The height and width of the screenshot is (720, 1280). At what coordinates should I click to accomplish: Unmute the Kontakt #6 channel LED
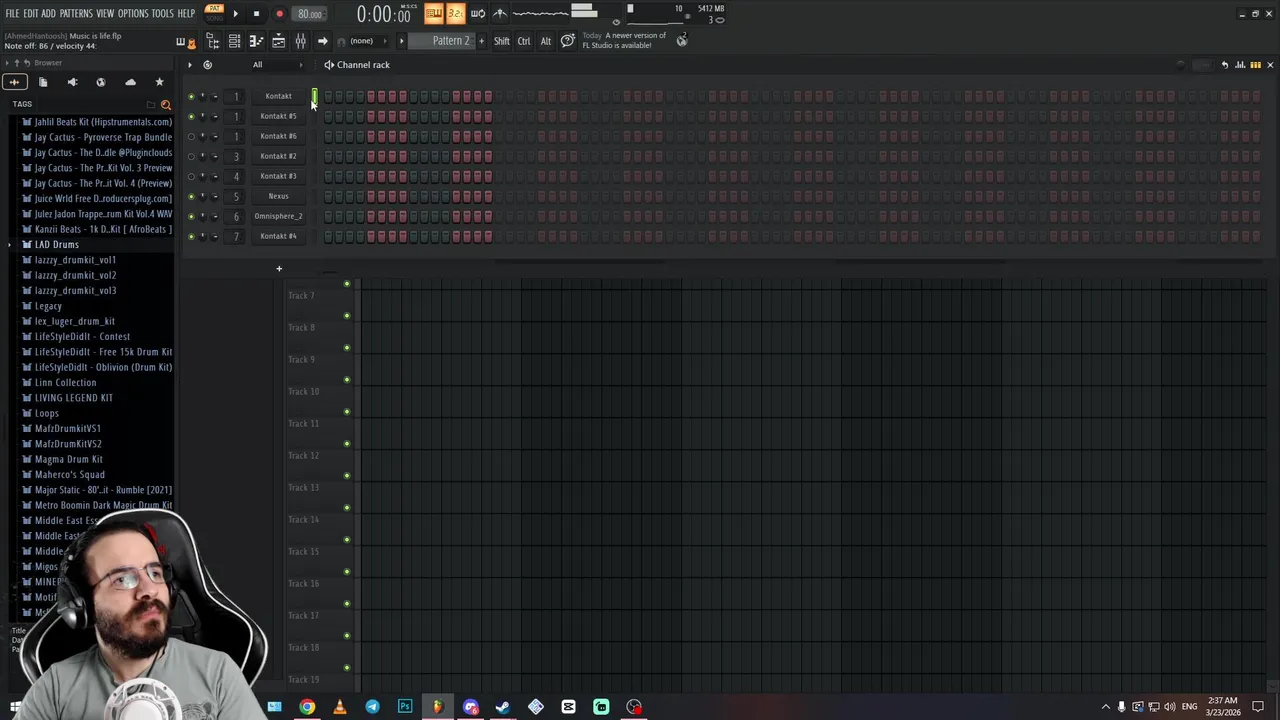(191, 137)
